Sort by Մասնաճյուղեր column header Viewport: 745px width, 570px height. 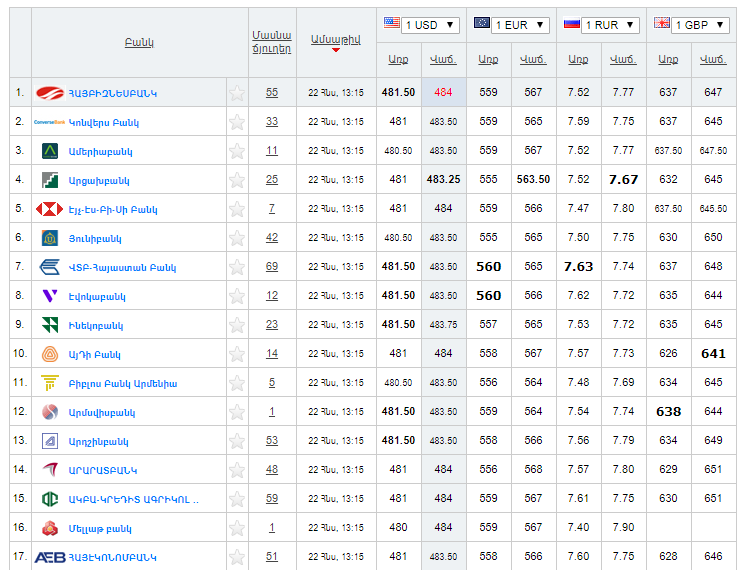[272, 42]
